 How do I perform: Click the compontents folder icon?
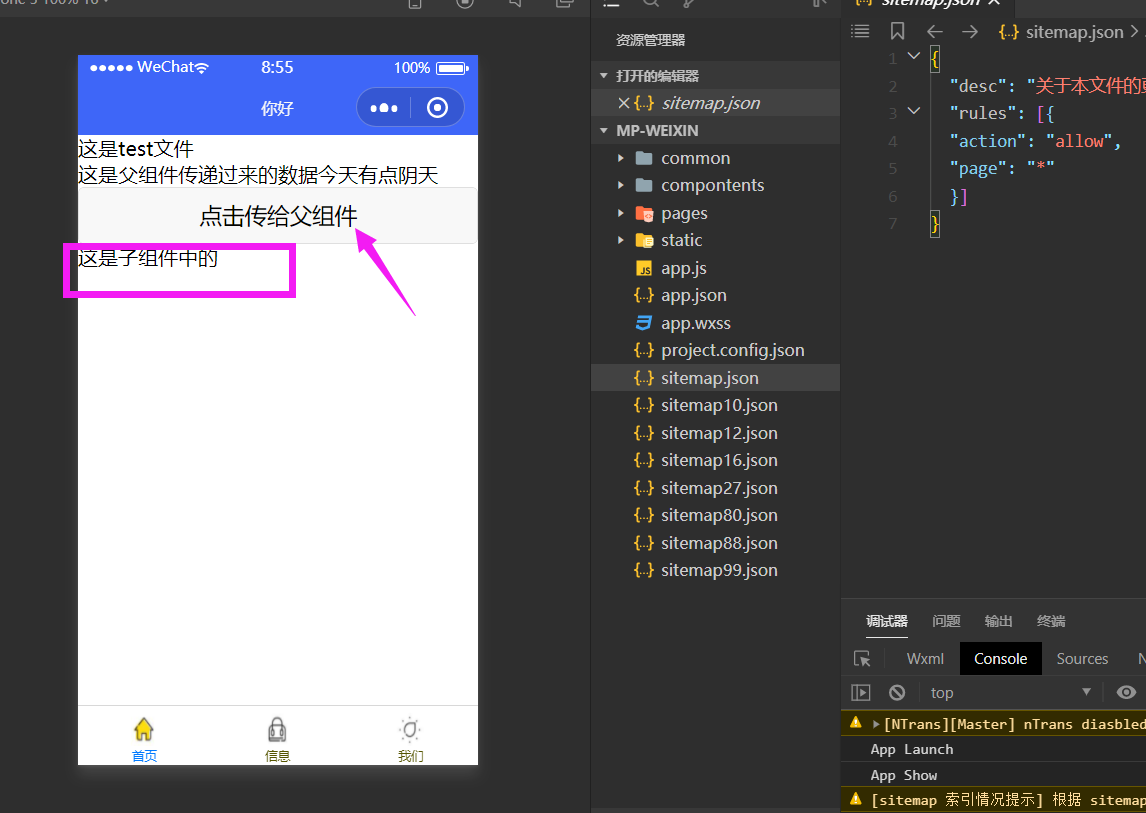pos(644,186)
